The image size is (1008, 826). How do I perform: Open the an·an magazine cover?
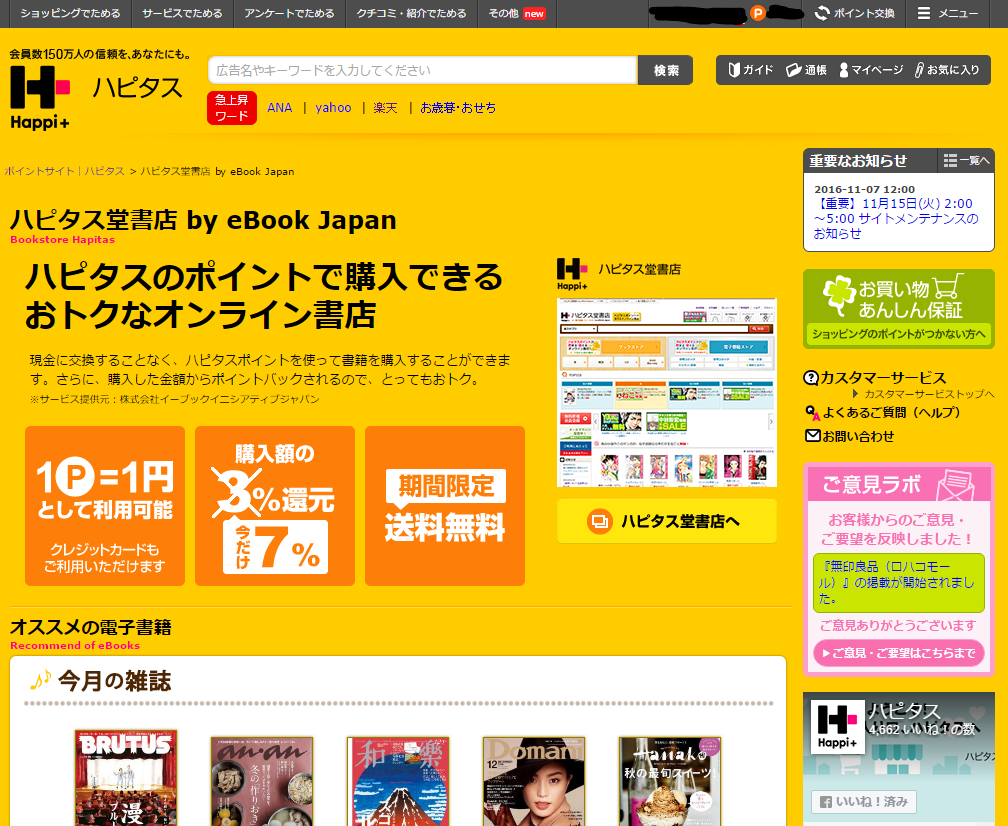pos(262,781)
